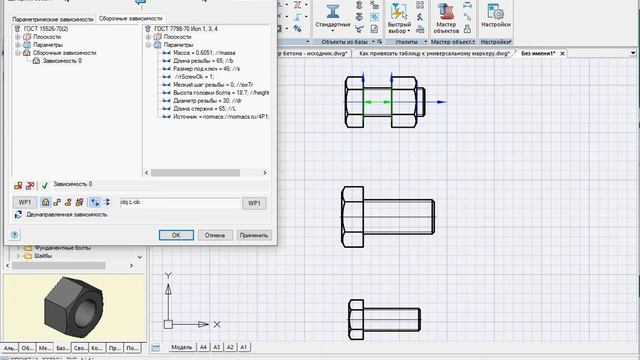This screenshot has width=640, height=360.
Task: Expand Параметры under ГОСТ 15526-70(2)
Action: point(18,45)
